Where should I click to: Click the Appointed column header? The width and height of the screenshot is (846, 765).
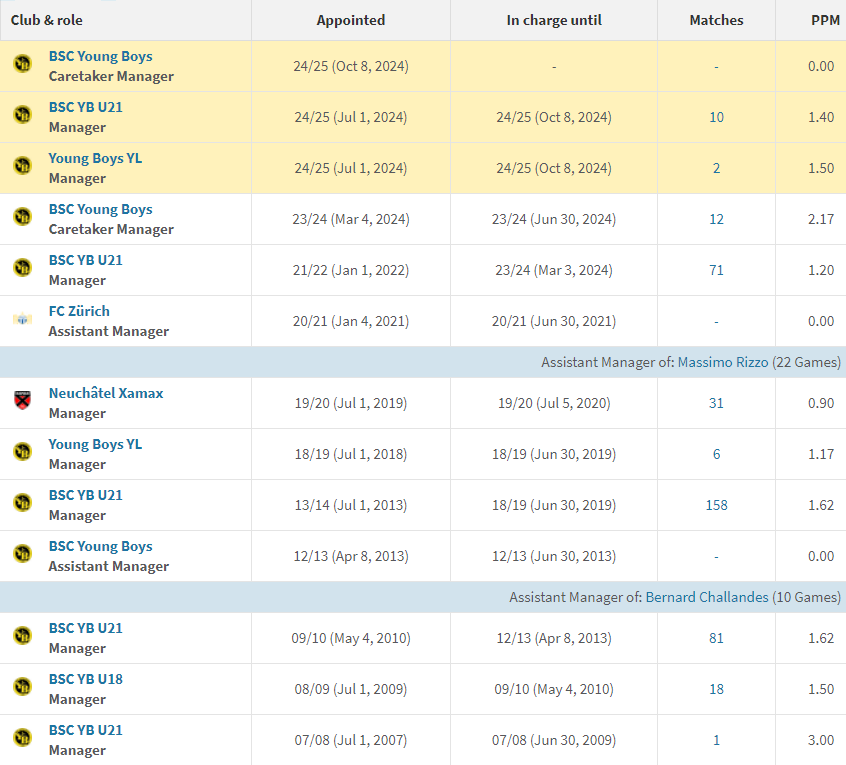[x=350, y=20]
